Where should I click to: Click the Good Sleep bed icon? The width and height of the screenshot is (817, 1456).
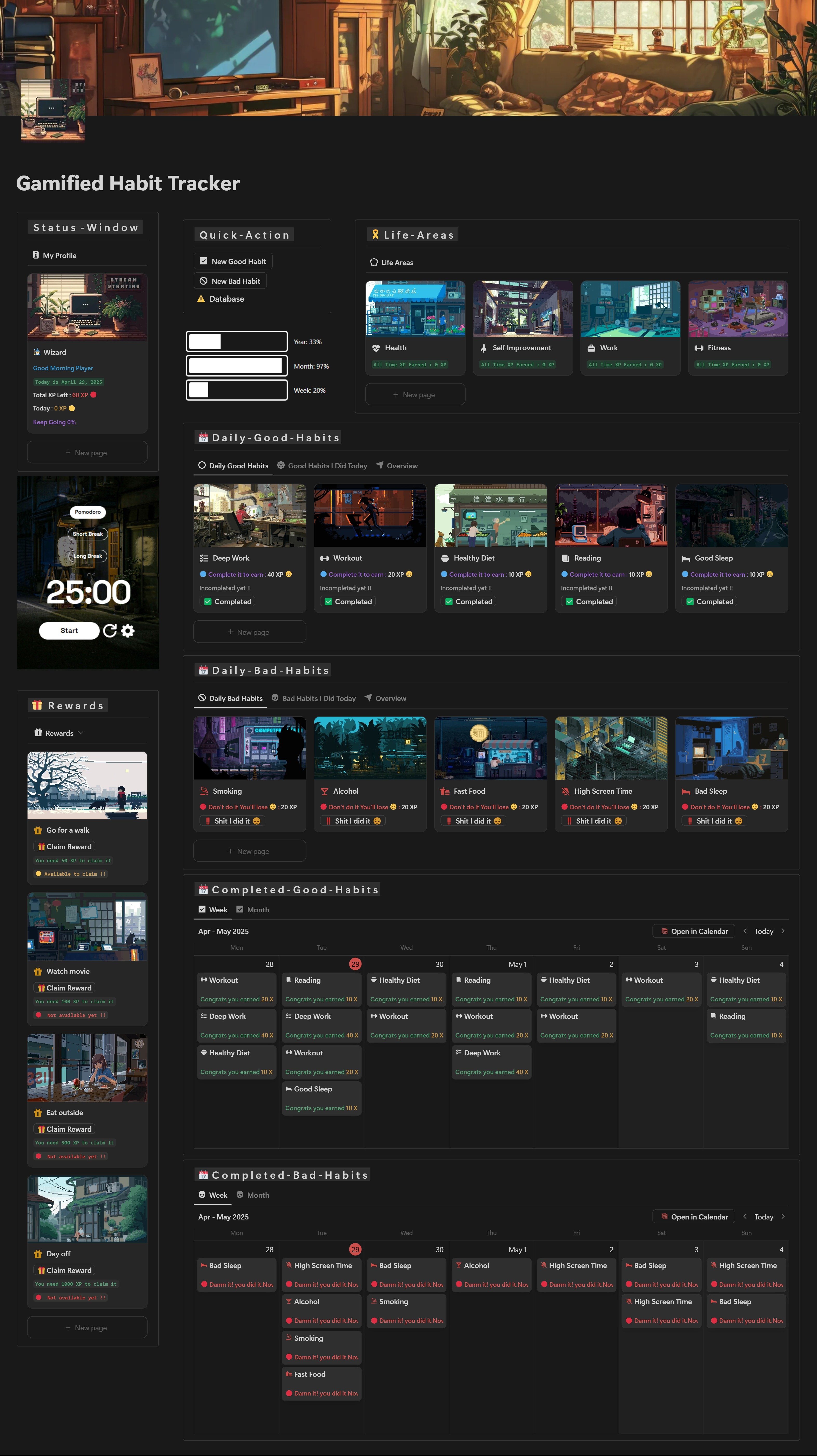click(x=686, y=558)
